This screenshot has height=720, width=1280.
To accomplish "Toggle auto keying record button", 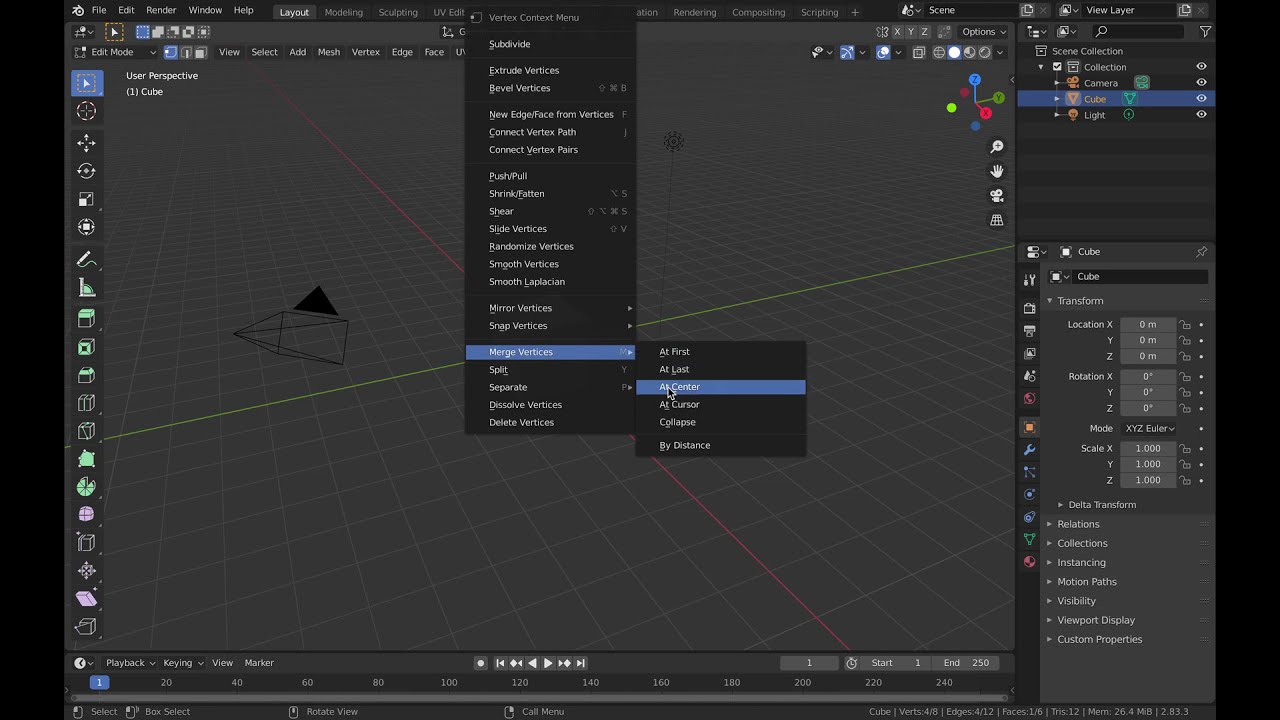I will (481, 663).
